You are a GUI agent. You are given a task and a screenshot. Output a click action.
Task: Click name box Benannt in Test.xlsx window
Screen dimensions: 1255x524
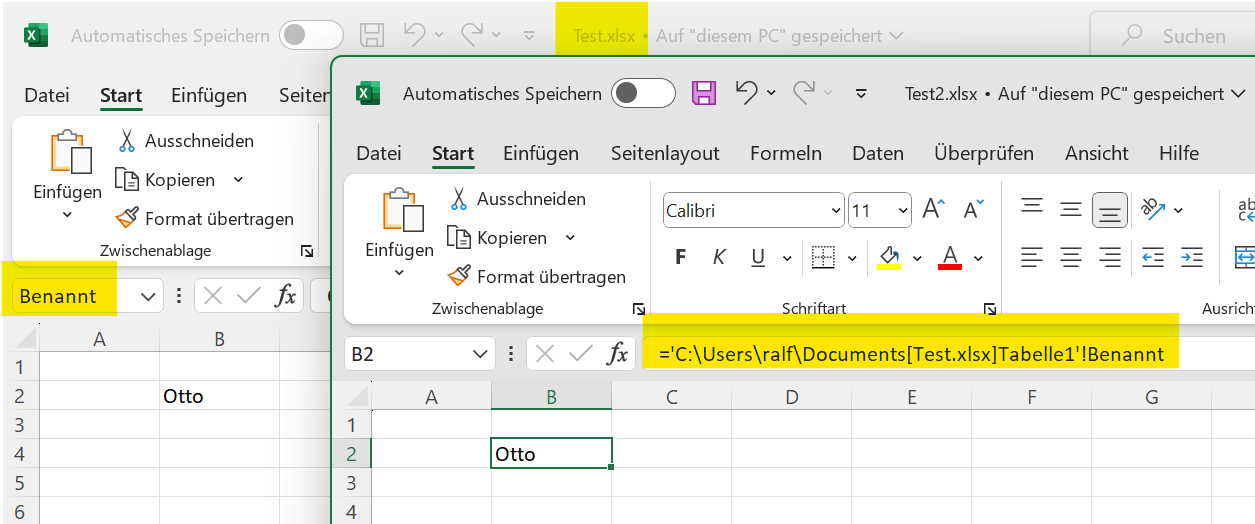(x=74, y=296)
